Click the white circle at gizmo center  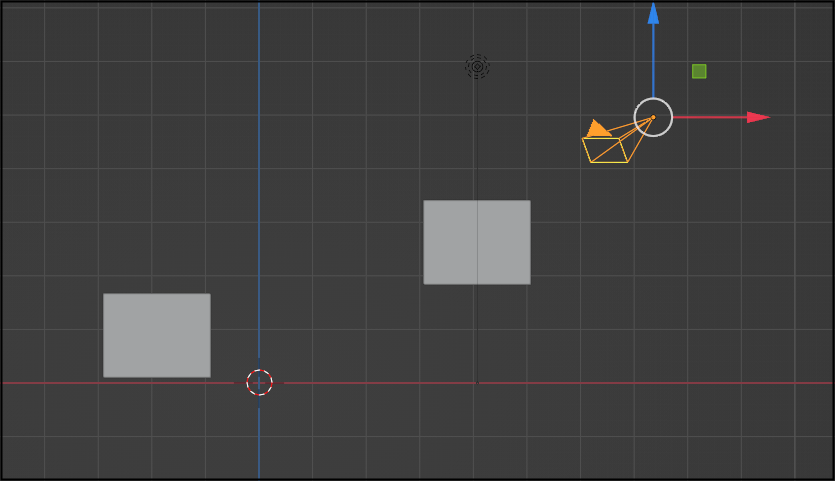653,117
